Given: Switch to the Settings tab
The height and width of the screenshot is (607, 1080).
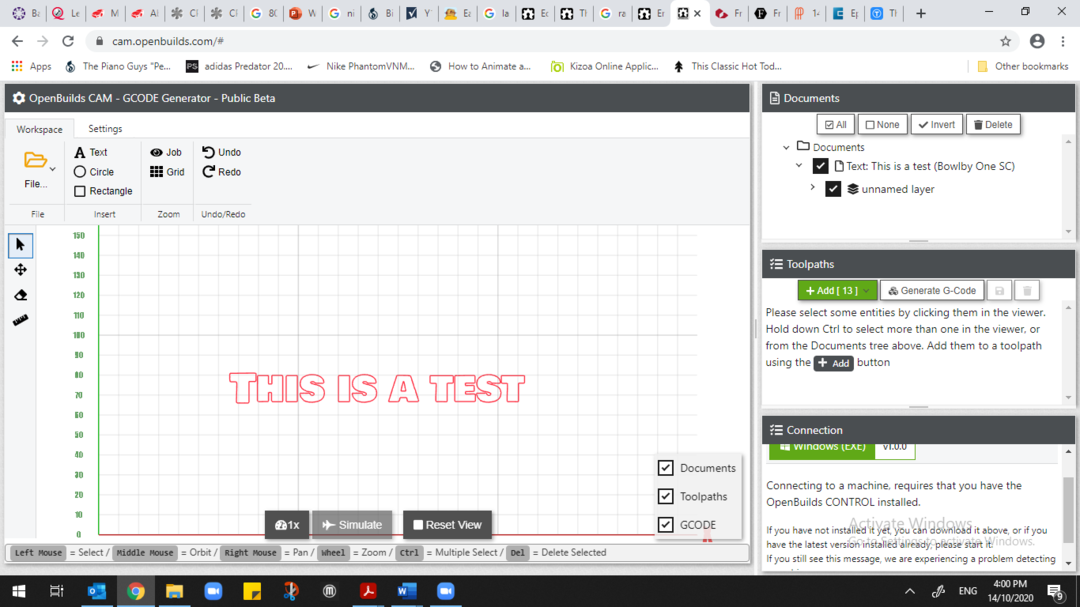Looking at the screenshot, I should [105, 129].
